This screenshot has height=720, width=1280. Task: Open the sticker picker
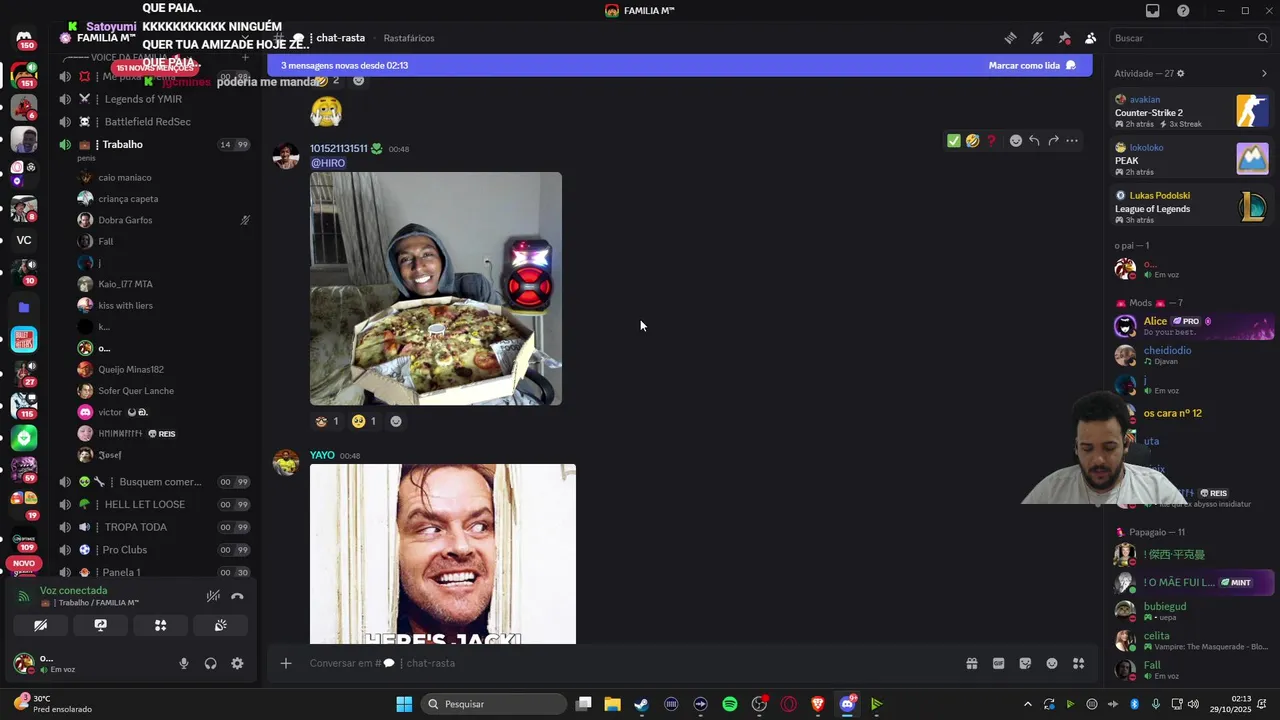(1025, 663)
